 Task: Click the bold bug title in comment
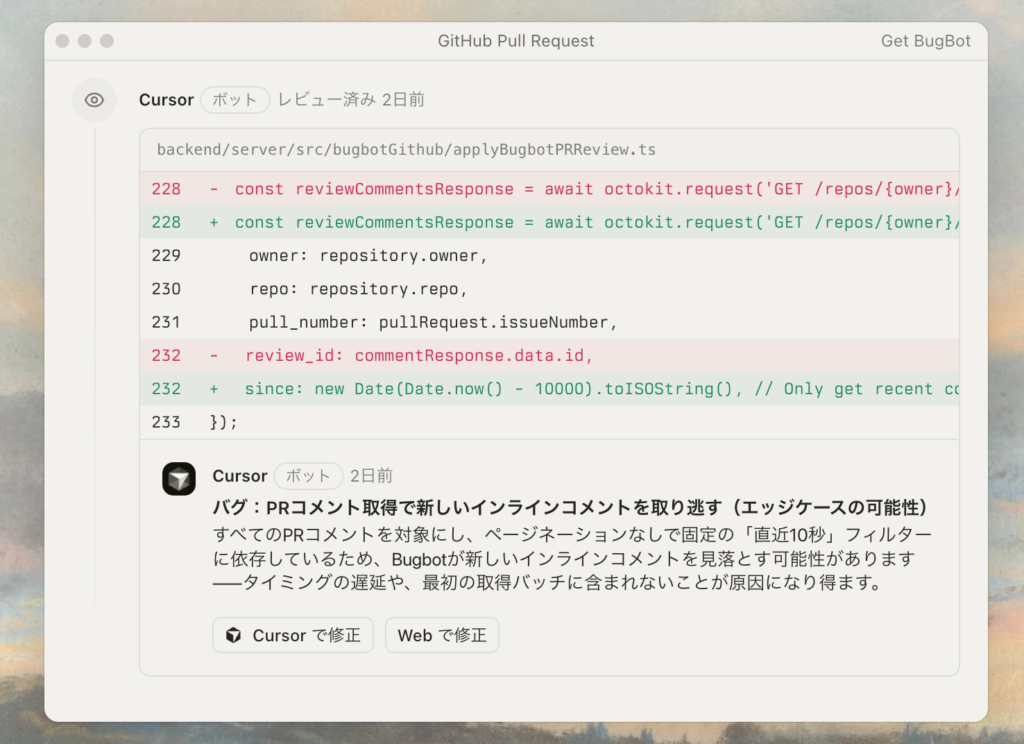(x=571, y=507)
